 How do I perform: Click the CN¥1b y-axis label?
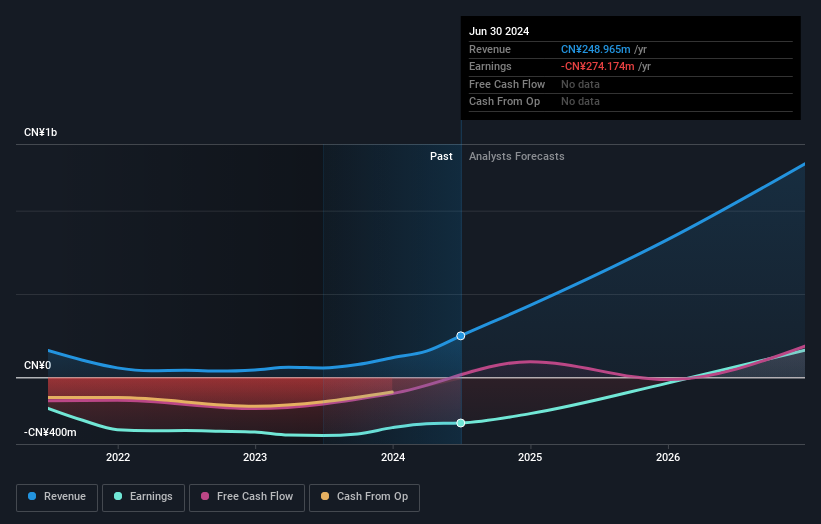click(x=40, y=132)
